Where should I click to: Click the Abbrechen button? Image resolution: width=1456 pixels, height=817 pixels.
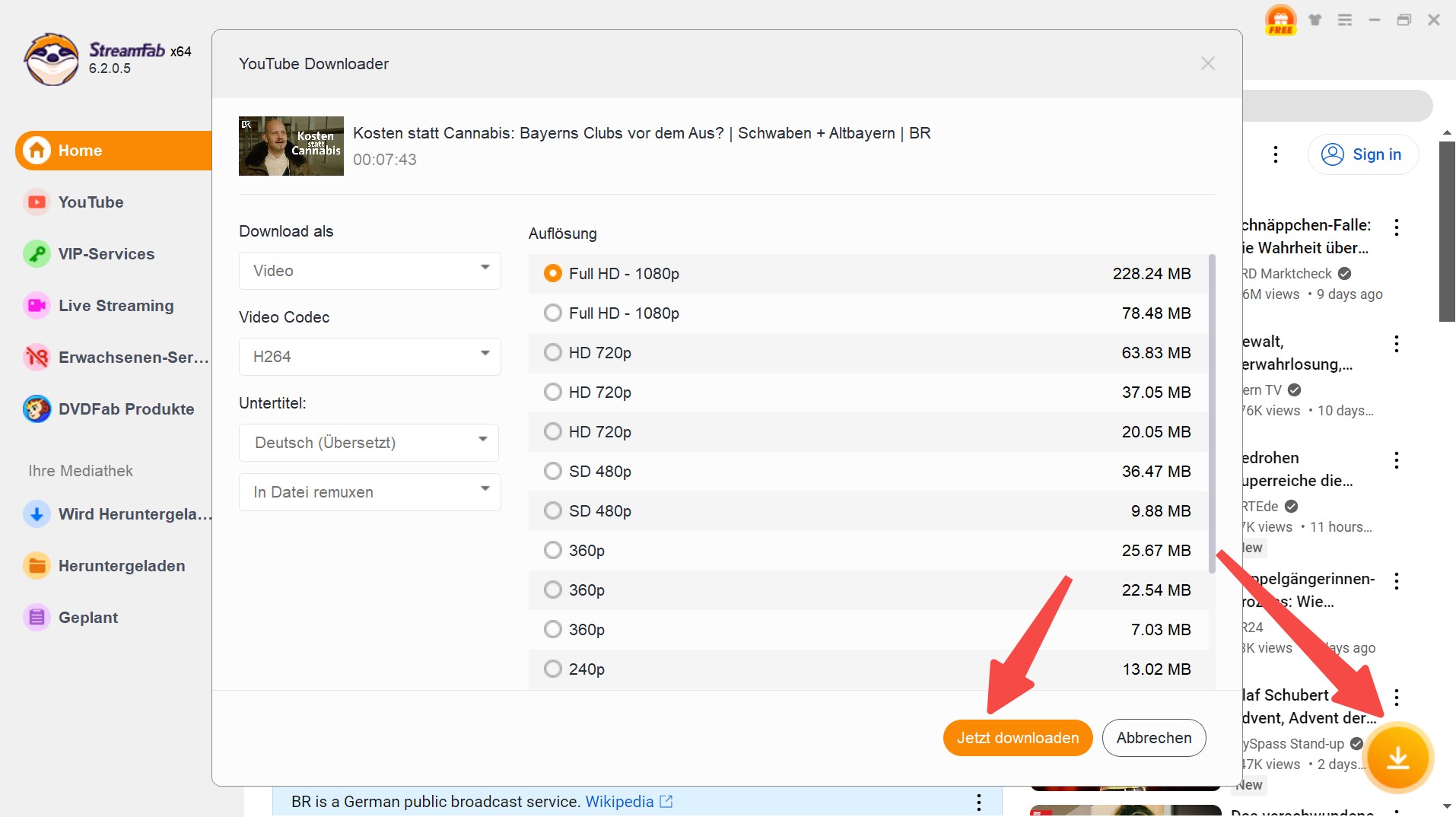[1154, 738]
